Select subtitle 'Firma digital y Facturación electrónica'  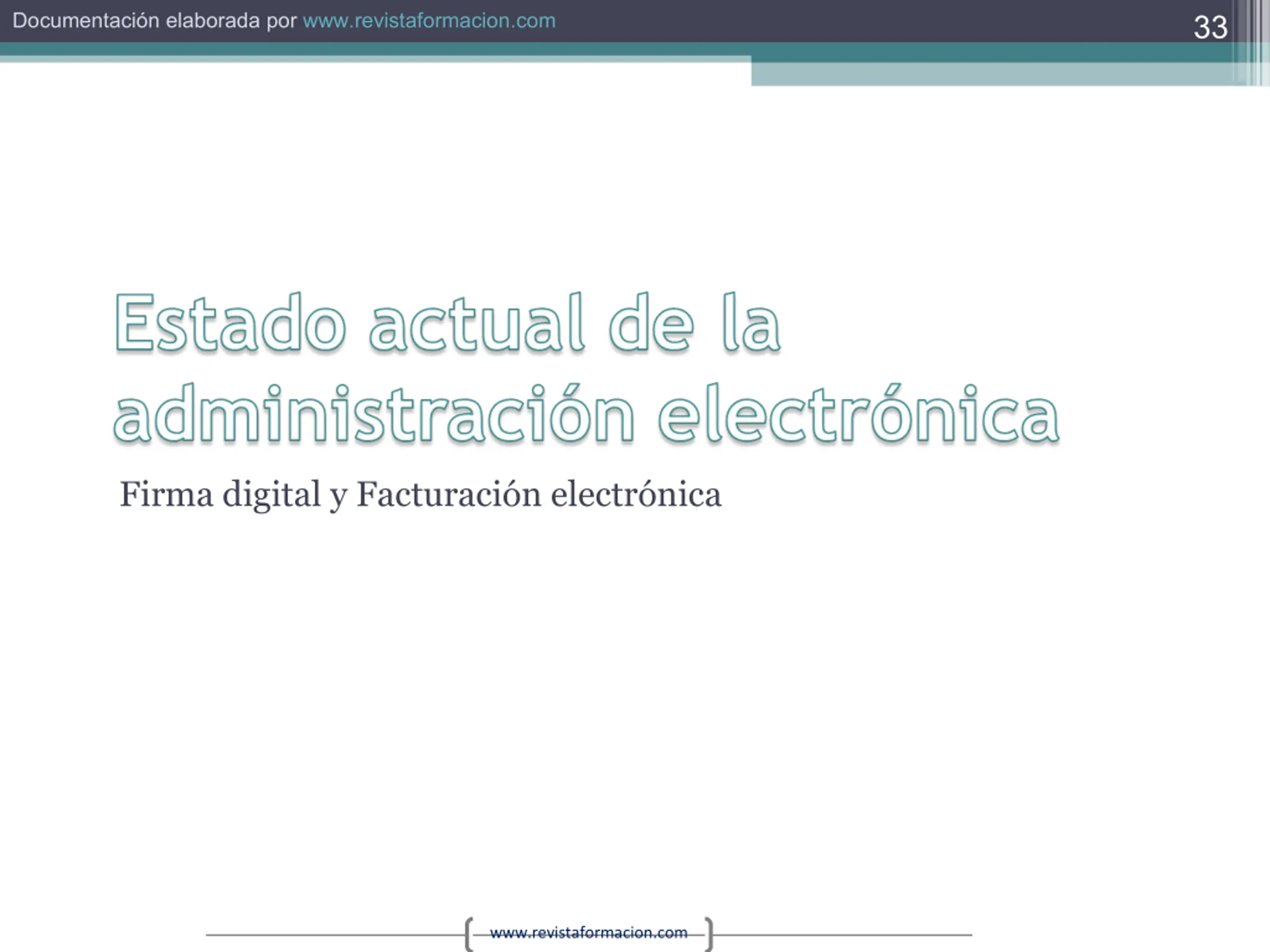coord(420,495)
